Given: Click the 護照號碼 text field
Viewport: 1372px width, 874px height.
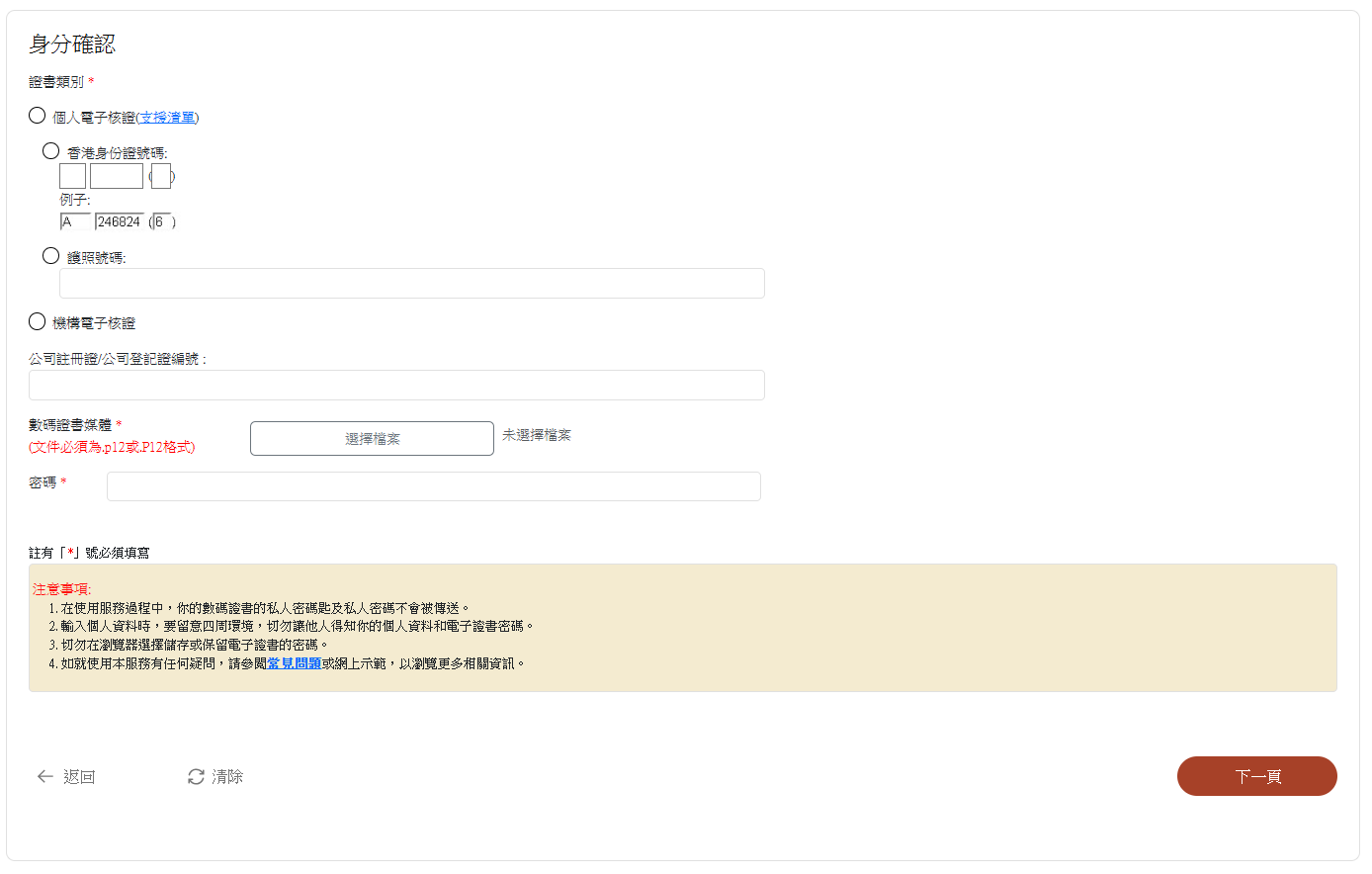Looking at the screenshot, I should click(411, 284).
